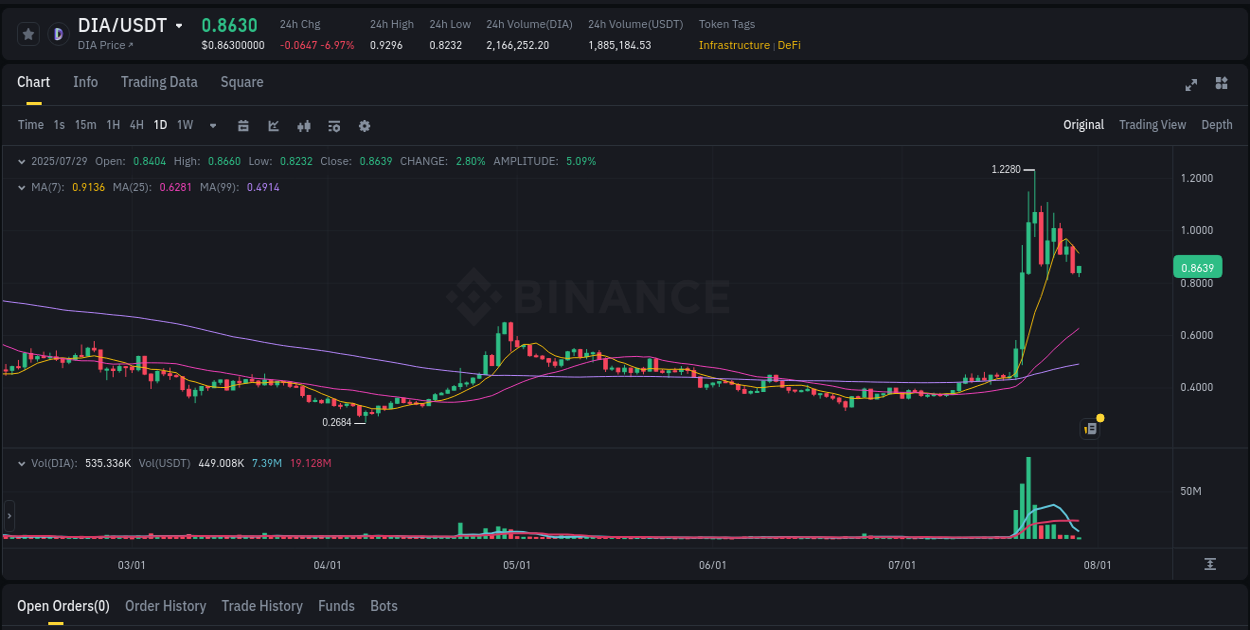Open the calendar date range icon
The width and height of the screenshot is (1250, 630).
[x=243, y=125]
